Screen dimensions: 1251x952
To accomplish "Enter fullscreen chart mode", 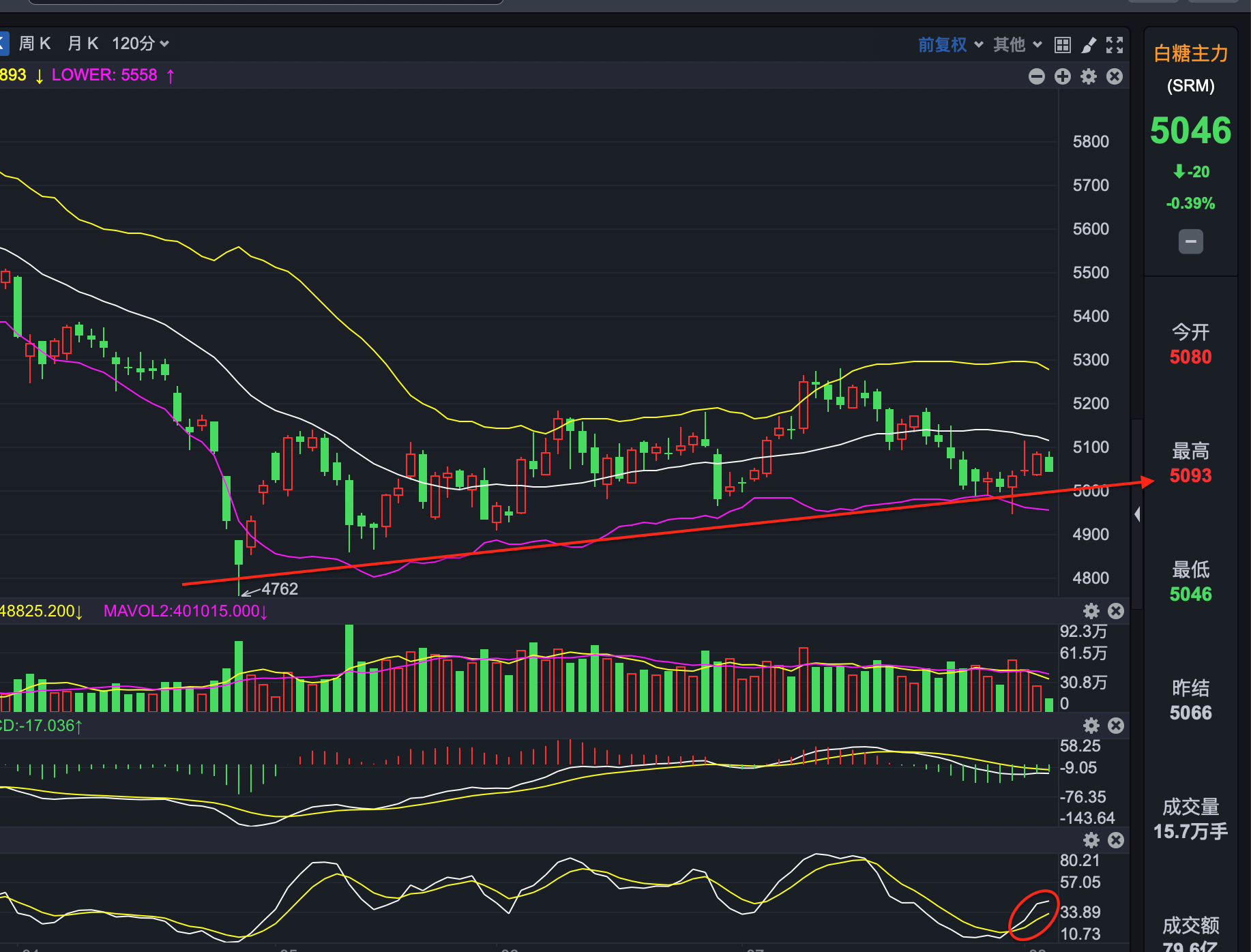I will (x=1115, y=45).
